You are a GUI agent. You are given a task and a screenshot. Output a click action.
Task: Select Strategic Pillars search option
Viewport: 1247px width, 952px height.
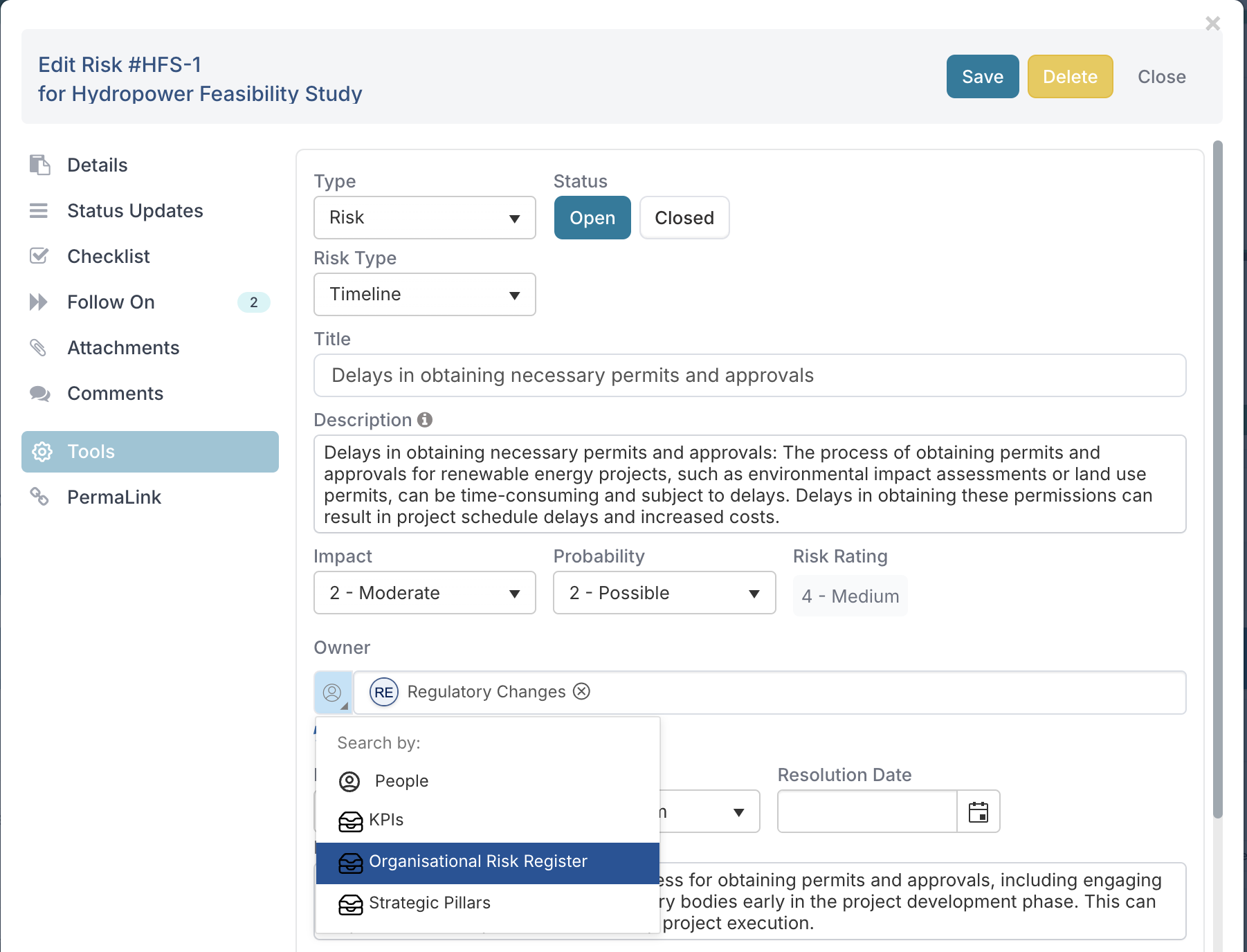click(x=488, y=904)
